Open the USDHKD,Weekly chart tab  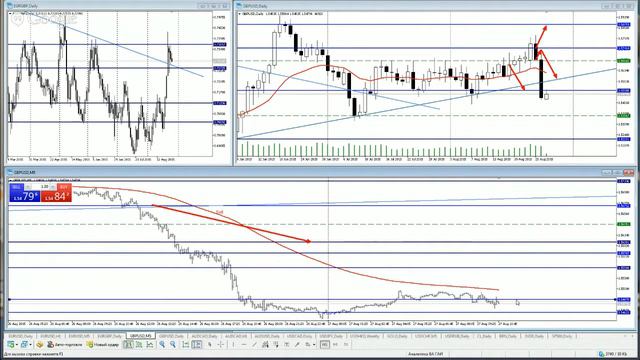(365, 336)
